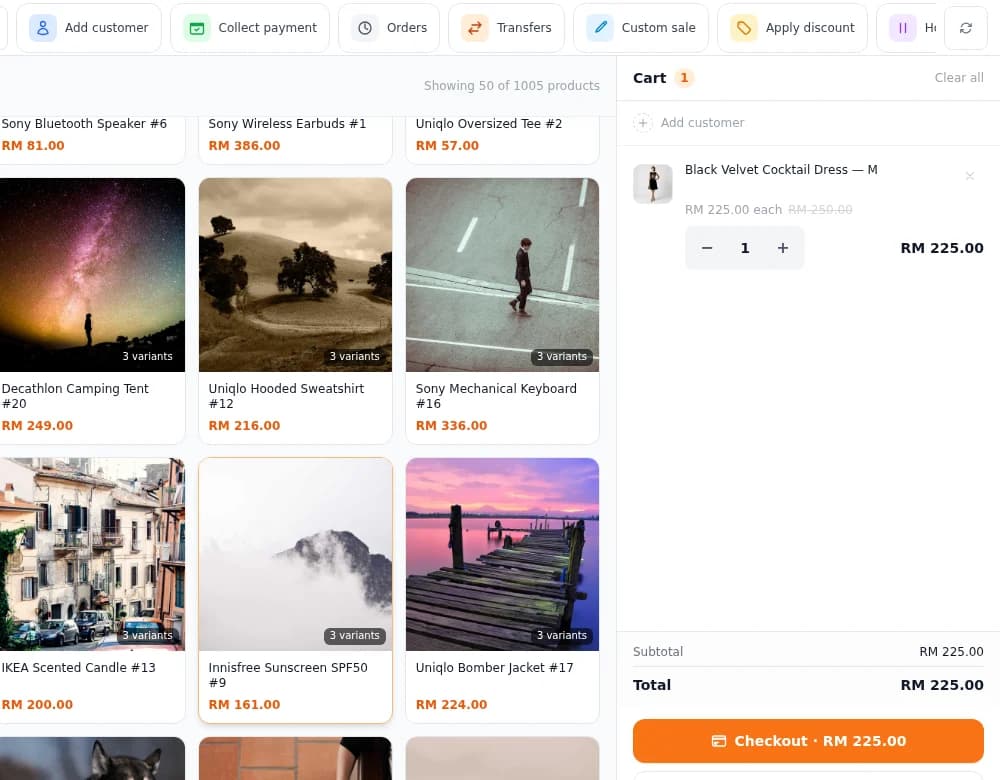Image resolution: width=1000 pixels, height=780 pixels.
Task: Click the Transfers arrows icon
Action: [475, 28]
